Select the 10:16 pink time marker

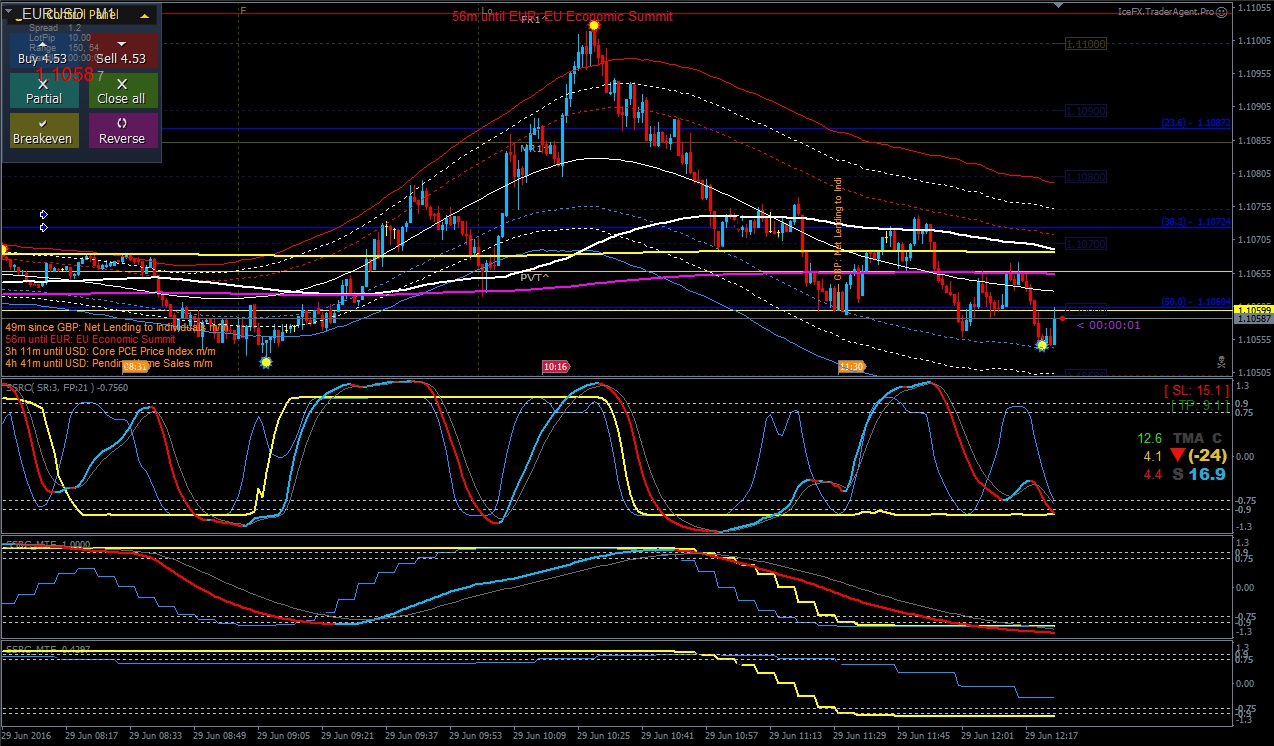click(x=556, y=367)
